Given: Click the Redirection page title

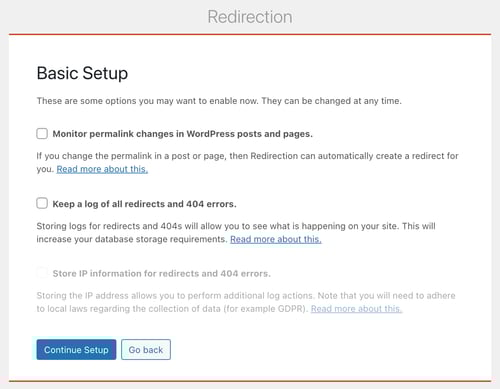Looking at the screenshot, I should click(x=250, y=17).
